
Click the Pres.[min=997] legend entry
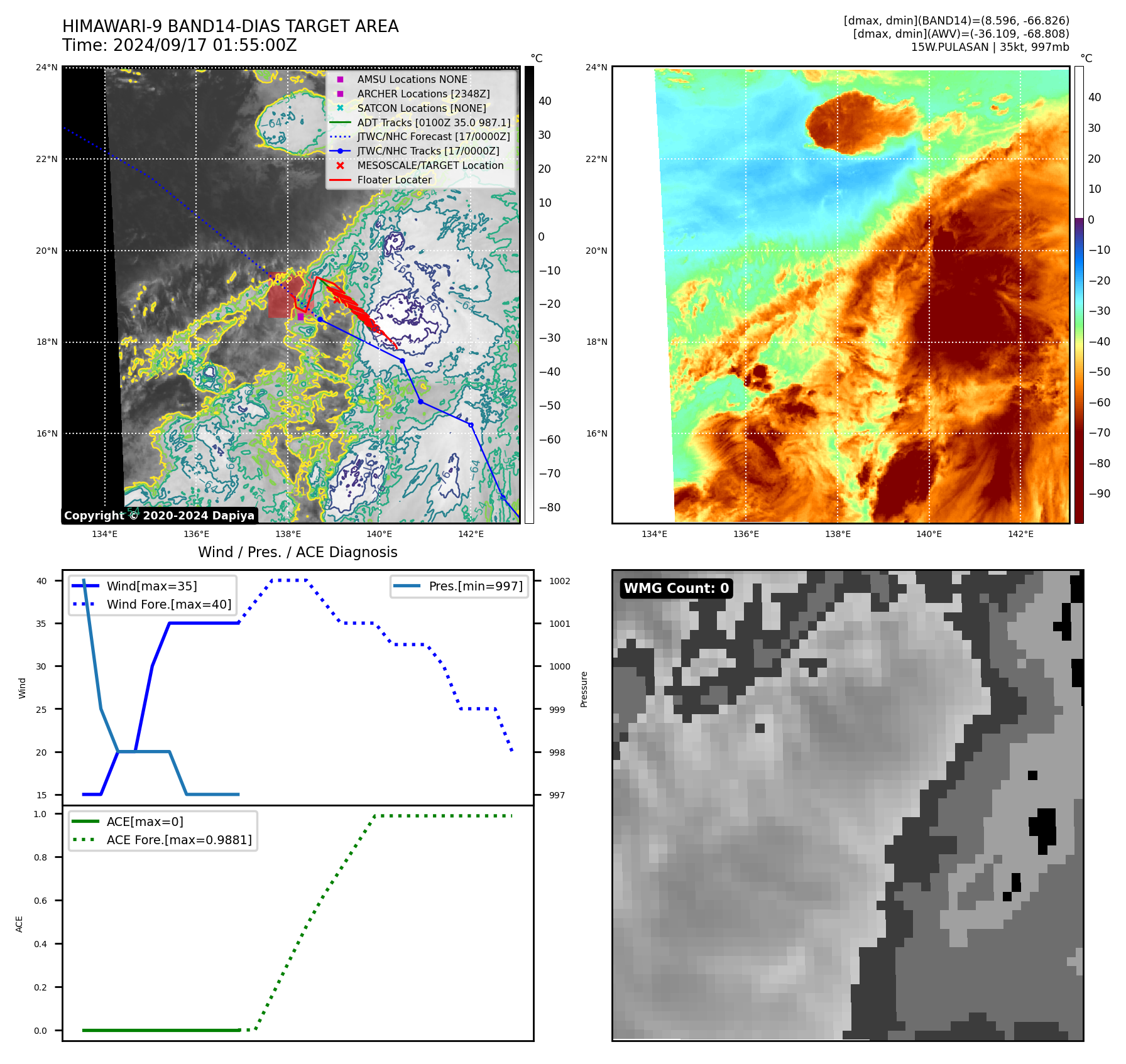[475, 586]
